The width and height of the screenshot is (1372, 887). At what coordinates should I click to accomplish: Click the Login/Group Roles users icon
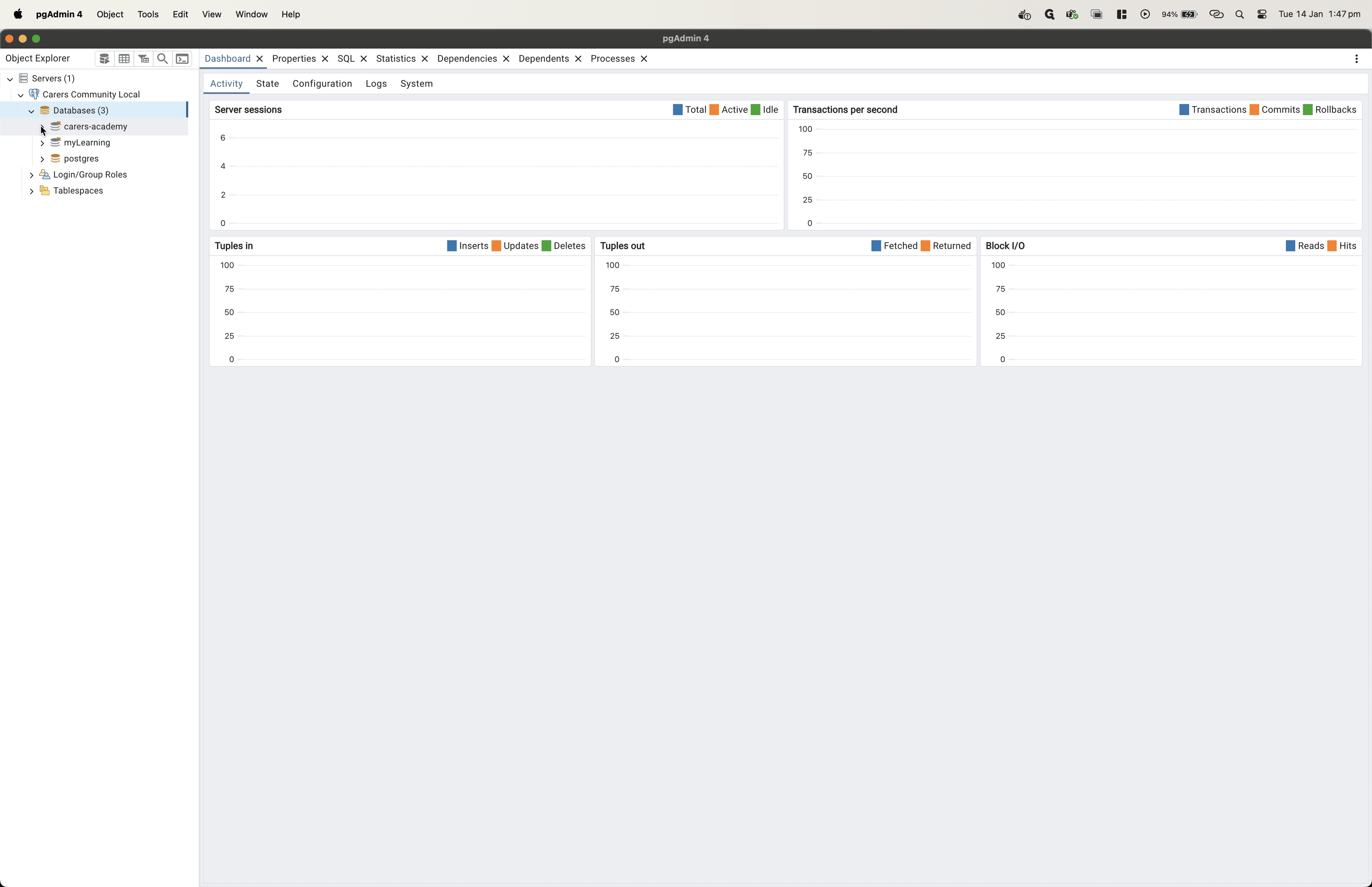[44, 174]
